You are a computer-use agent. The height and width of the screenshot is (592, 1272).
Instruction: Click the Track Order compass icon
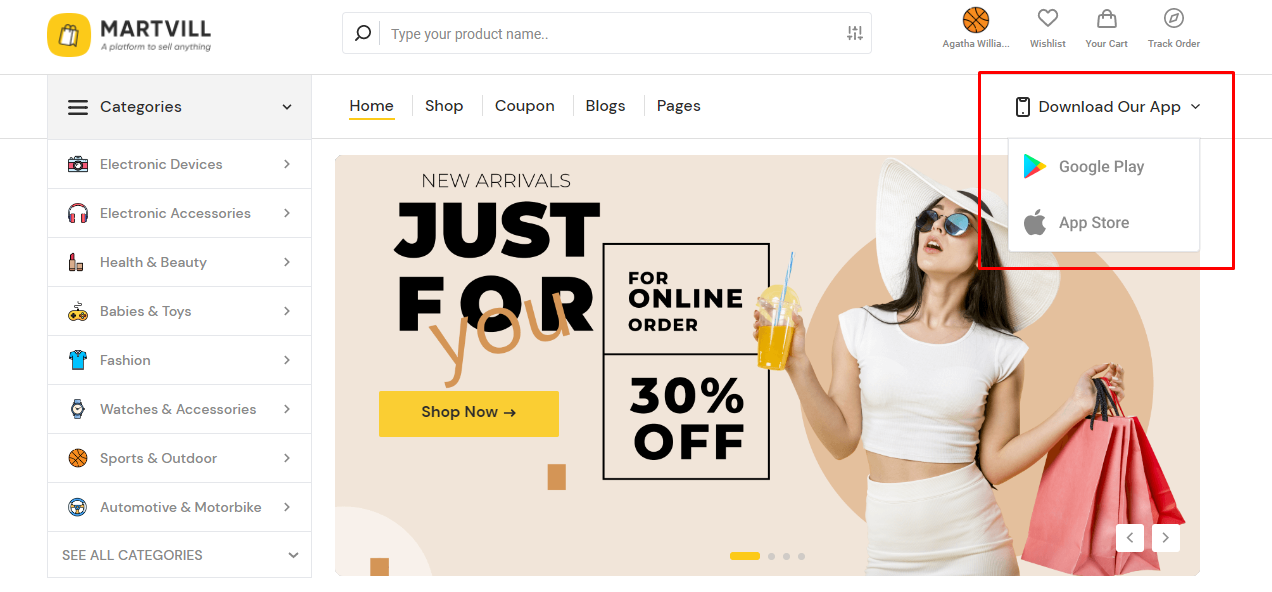pos(1174,19)
